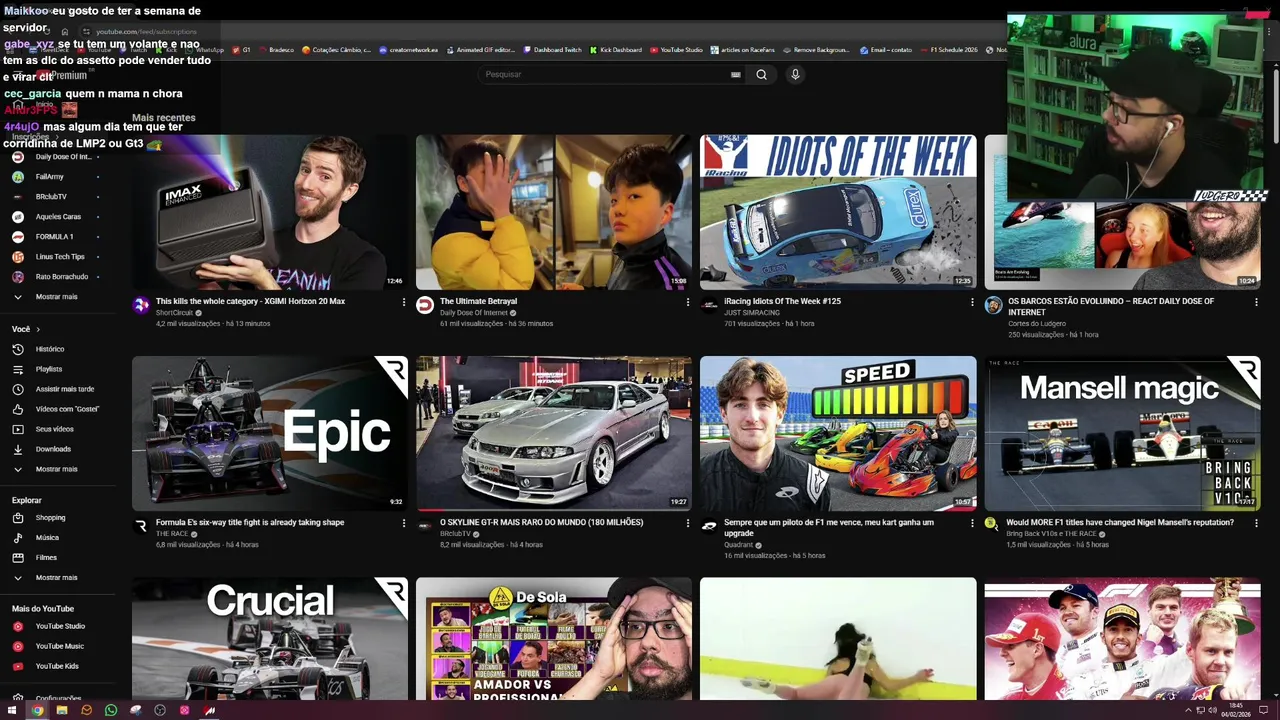Open the notification center in system tray
The height and width of the screenshot is (720, 1280).
(1264, 710)
